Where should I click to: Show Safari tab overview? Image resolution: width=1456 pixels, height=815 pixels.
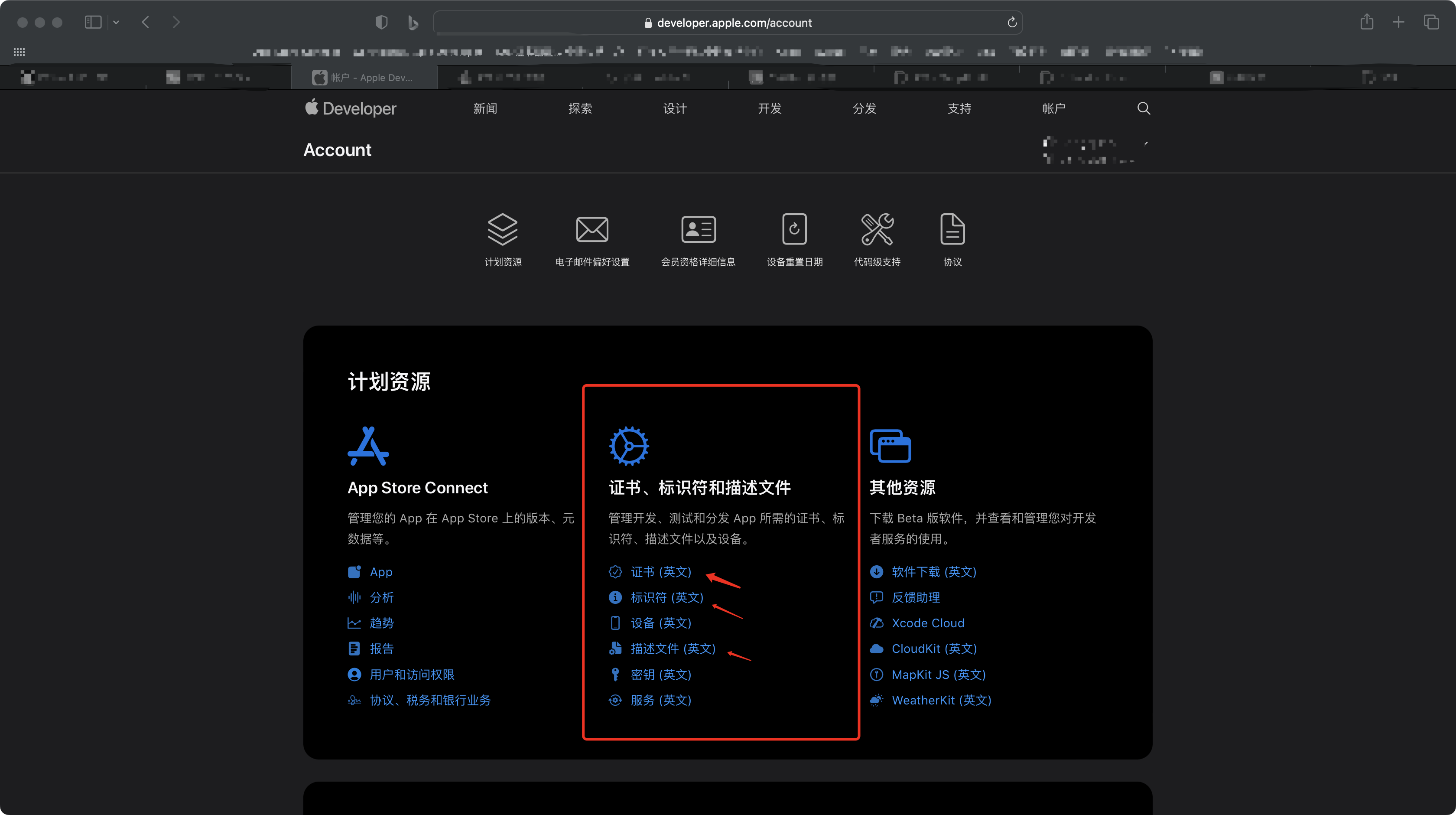click(x=1431, y=22)
